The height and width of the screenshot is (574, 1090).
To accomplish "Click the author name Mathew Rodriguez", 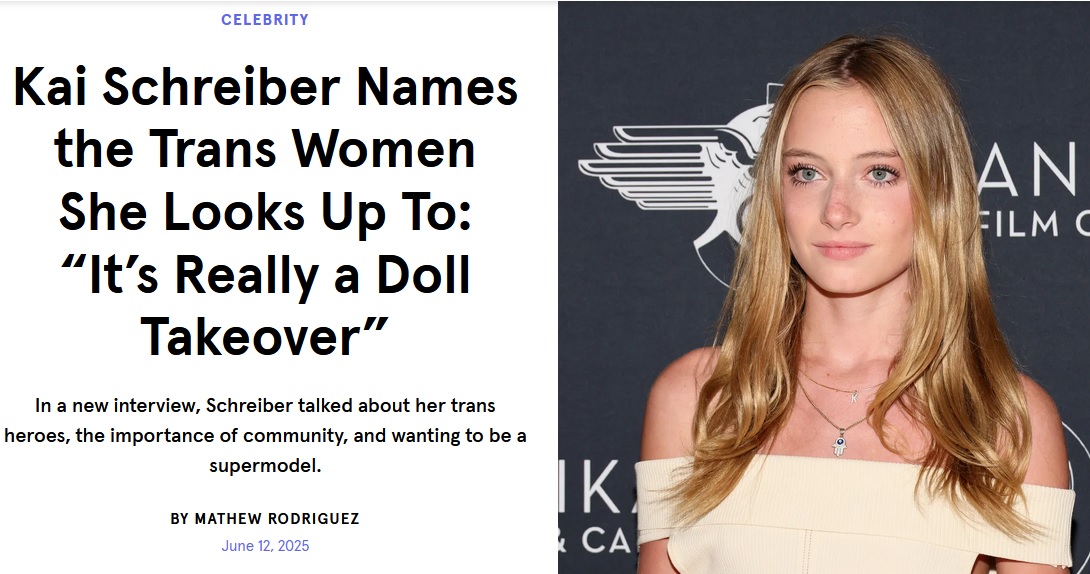I will (x=277, y=518).
